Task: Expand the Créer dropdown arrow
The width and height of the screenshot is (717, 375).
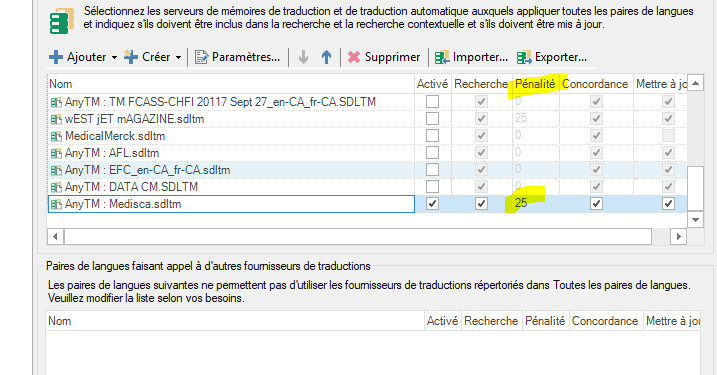Action: coord(178,58)
